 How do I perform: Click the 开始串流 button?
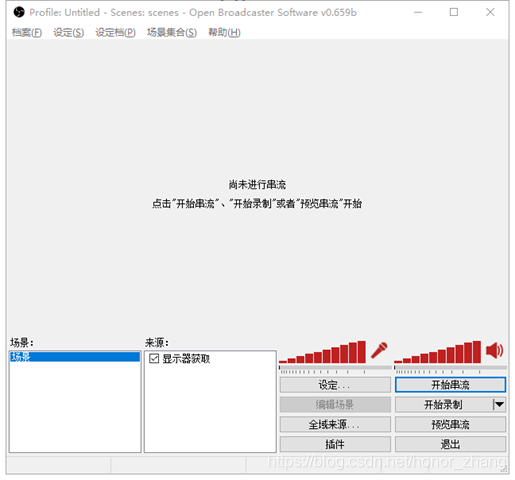(450, 385)
